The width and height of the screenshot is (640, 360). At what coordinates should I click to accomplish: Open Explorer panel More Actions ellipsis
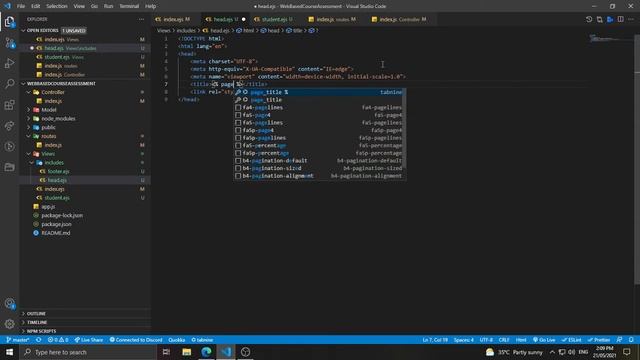coord(141,19)
